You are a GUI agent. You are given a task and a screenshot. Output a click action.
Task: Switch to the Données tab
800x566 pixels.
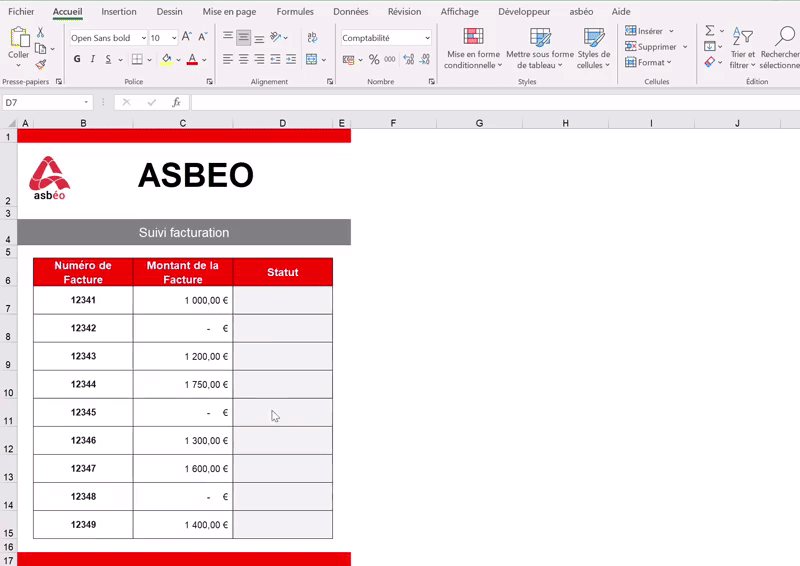[x=351, y=11]
